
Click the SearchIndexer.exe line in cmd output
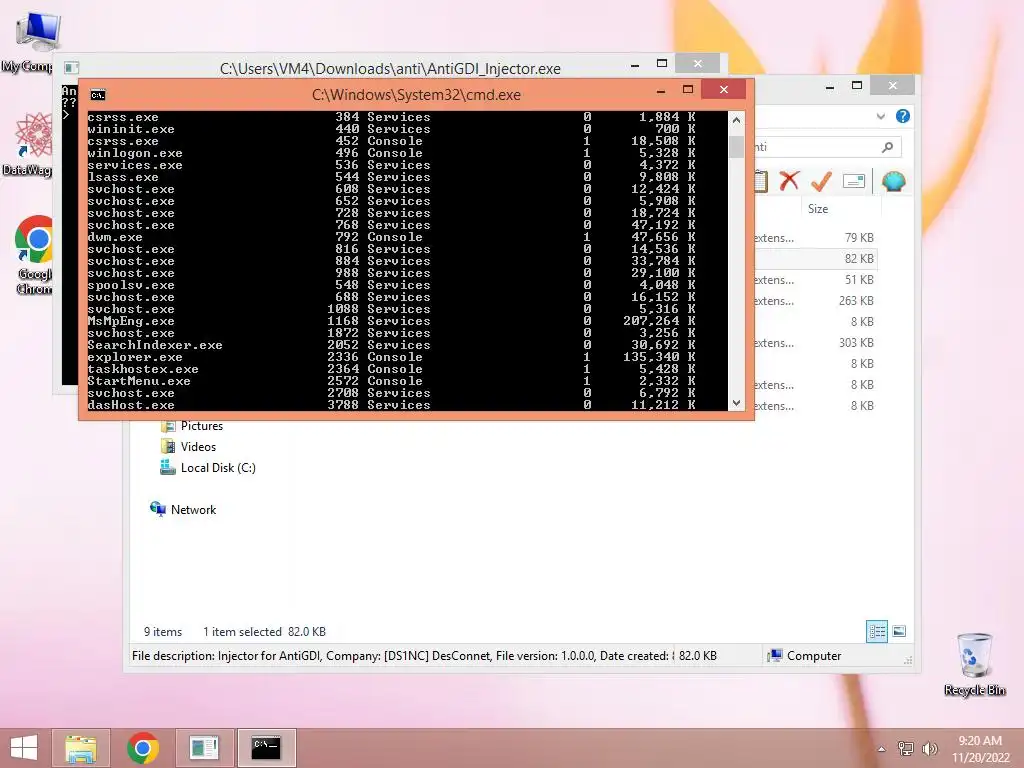pyautogui.click(x=392, y=345)
